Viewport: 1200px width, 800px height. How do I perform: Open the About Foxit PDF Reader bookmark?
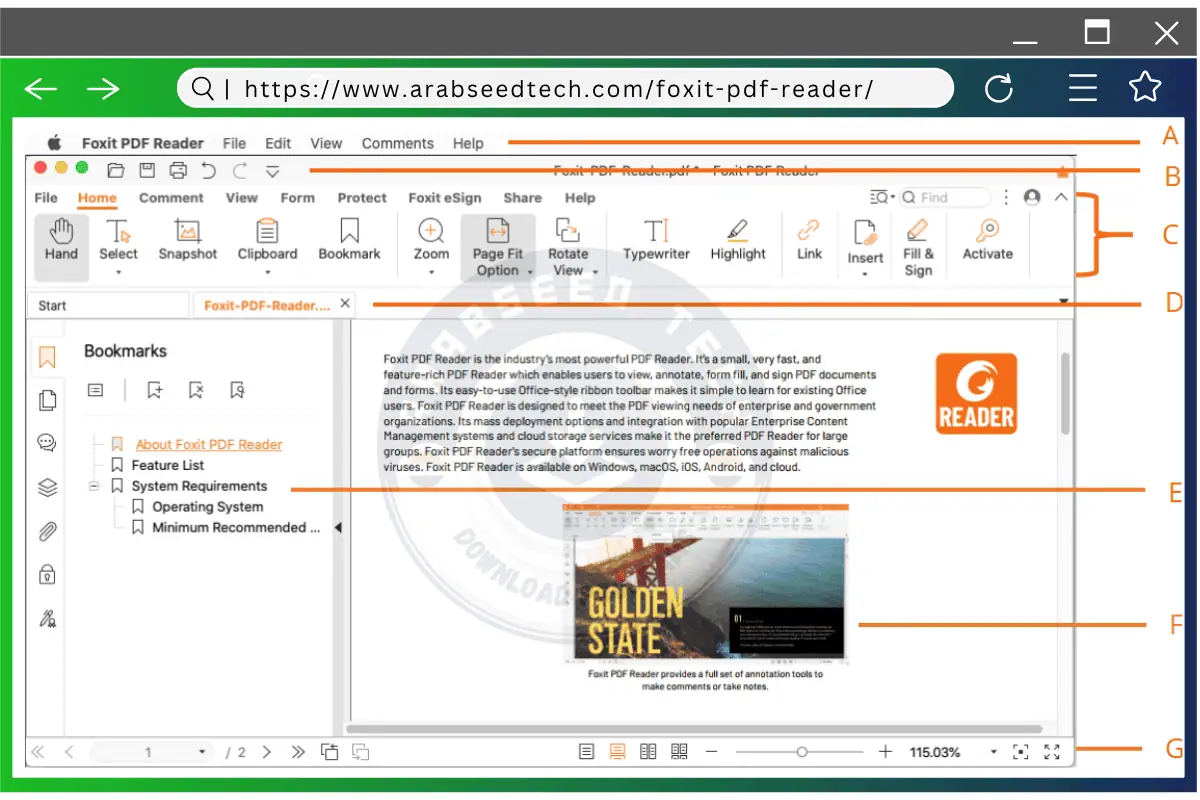pos(209,444)
